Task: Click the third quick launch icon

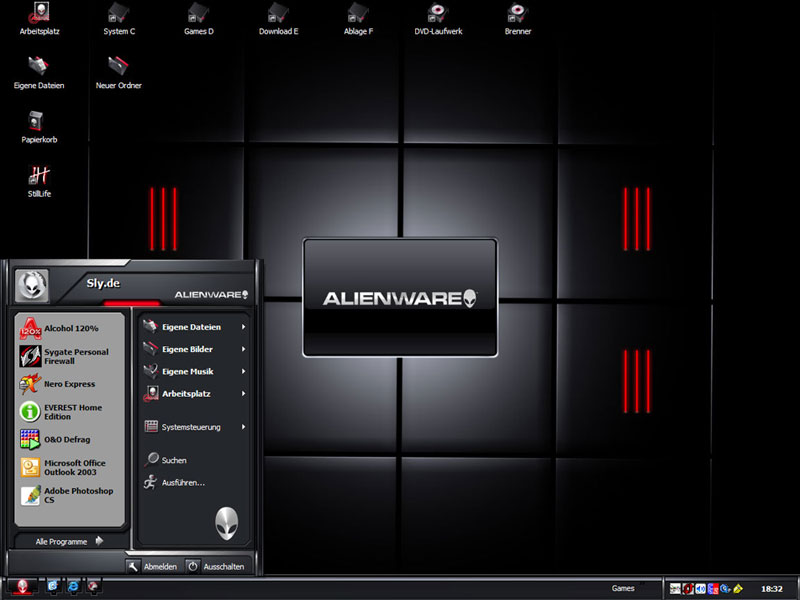Action: point(93,586)
